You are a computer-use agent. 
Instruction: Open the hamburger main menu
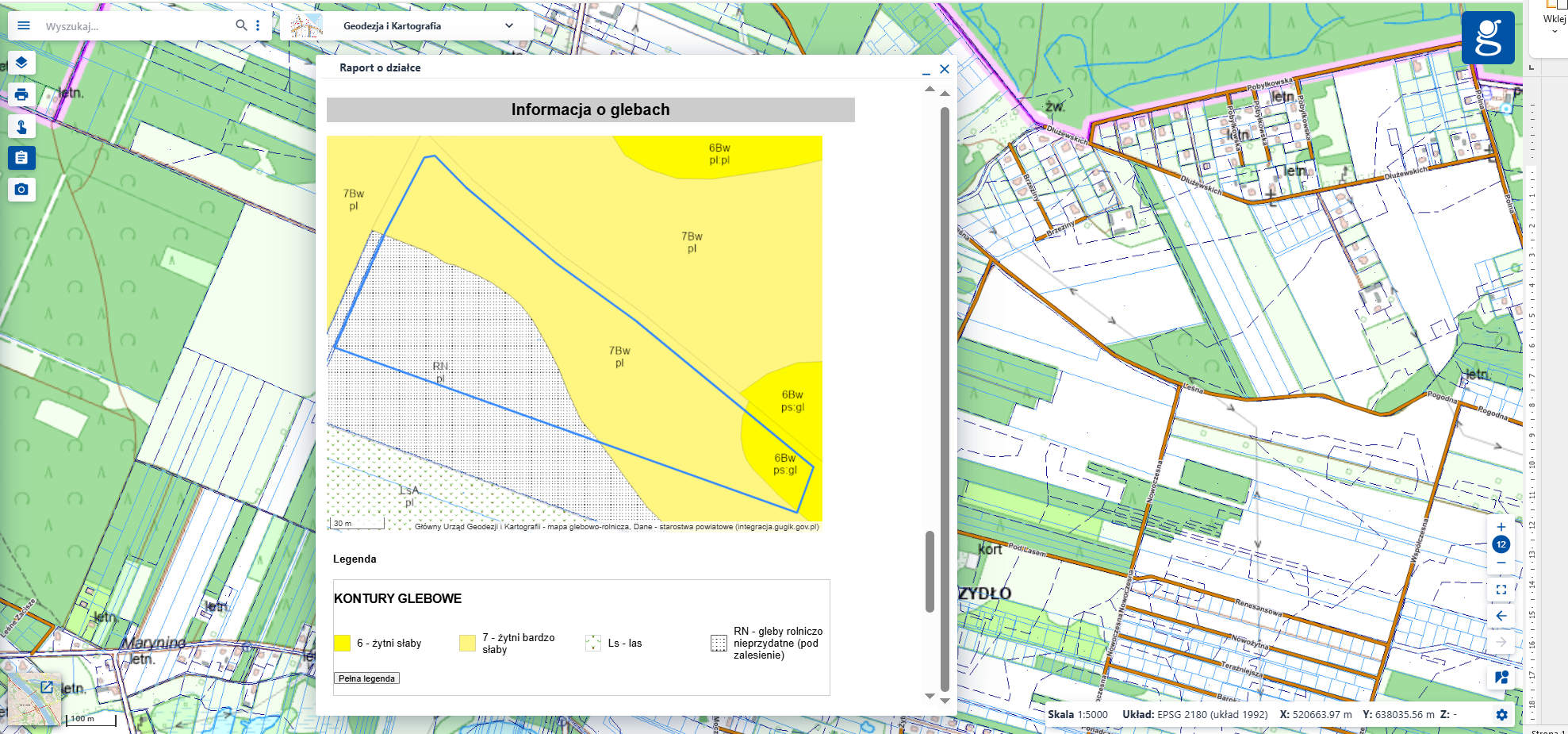(24, 25)
